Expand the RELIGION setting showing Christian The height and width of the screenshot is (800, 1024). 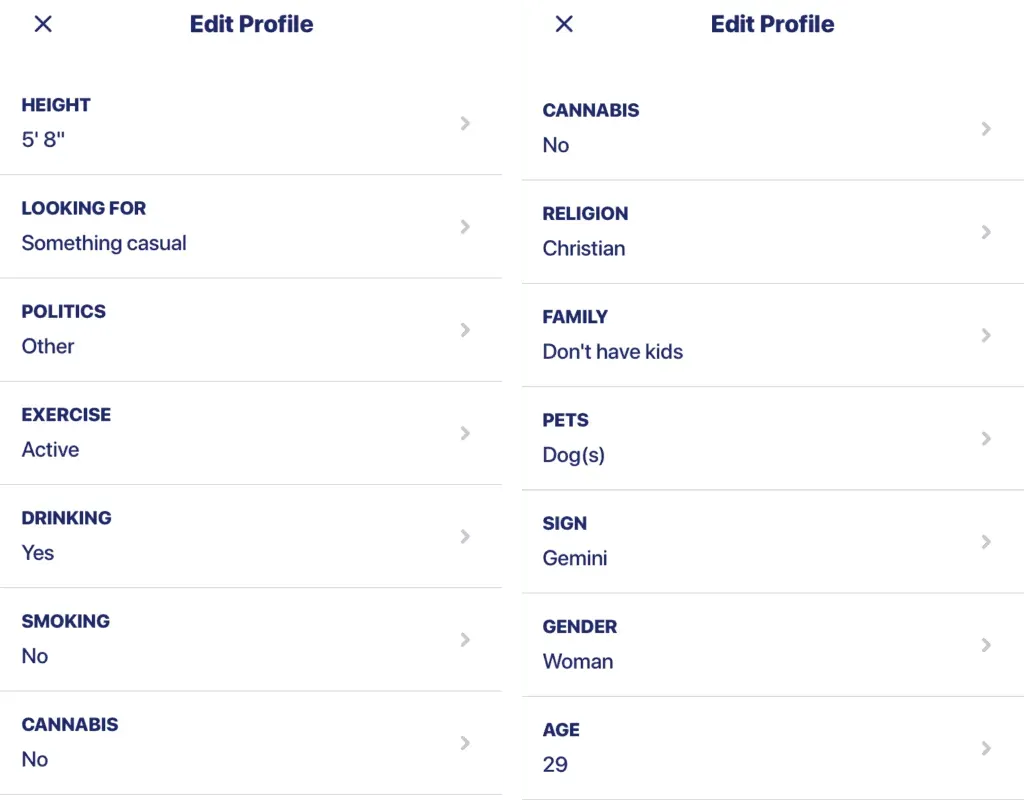(770, 232)
